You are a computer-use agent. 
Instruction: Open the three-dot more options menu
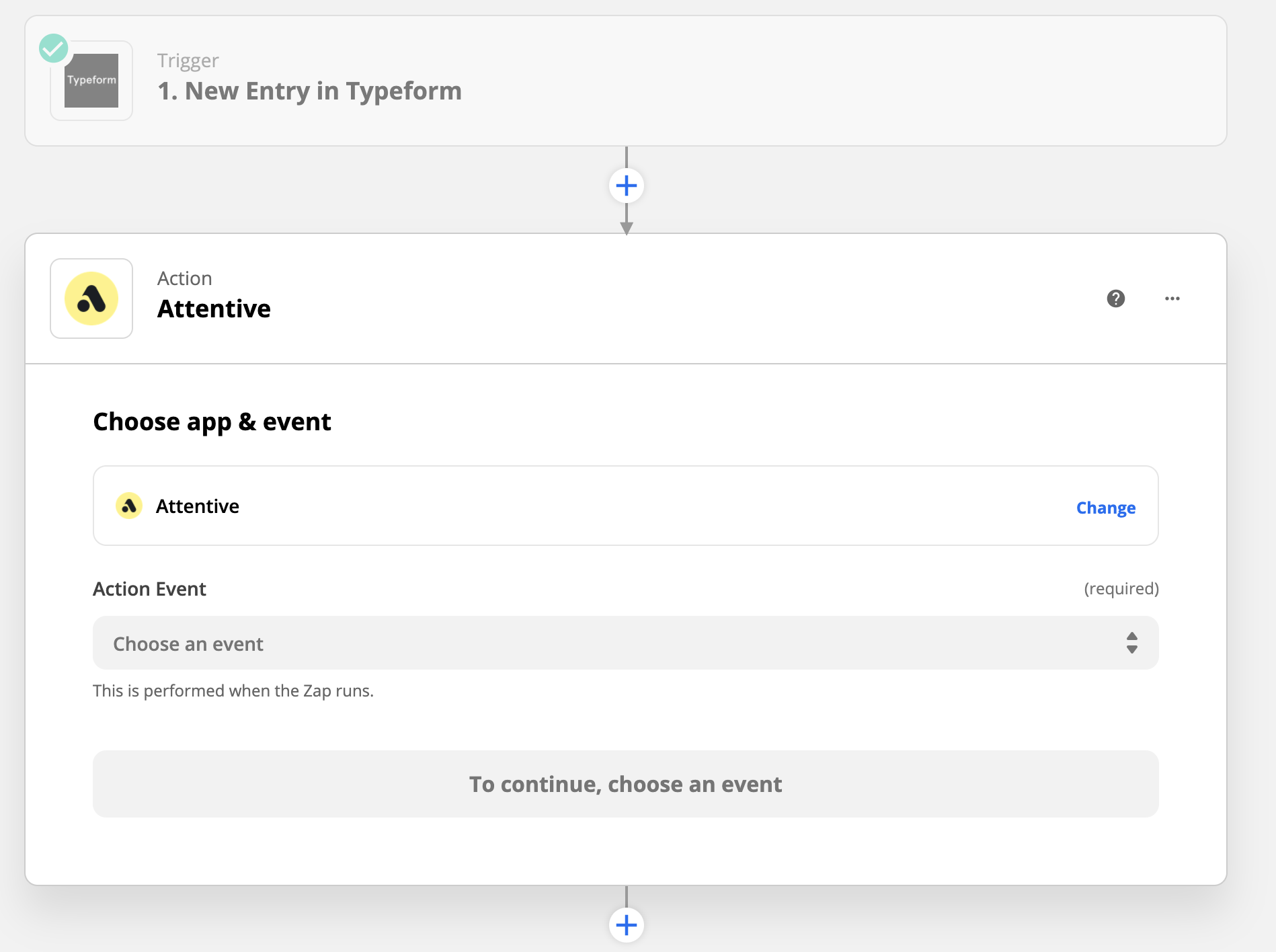(x=1172, y=299)
